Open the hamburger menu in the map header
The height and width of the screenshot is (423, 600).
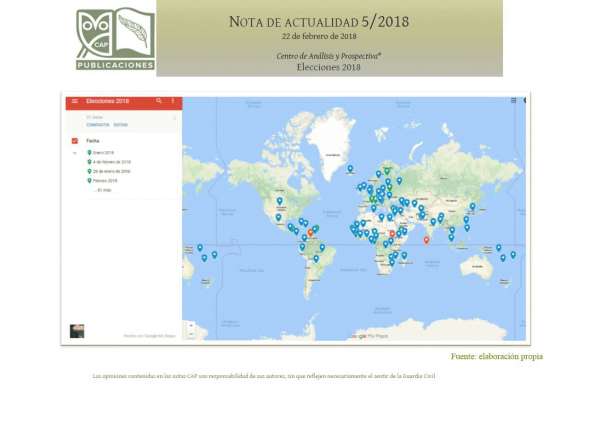pyautogui.click(x=74, y=102)
